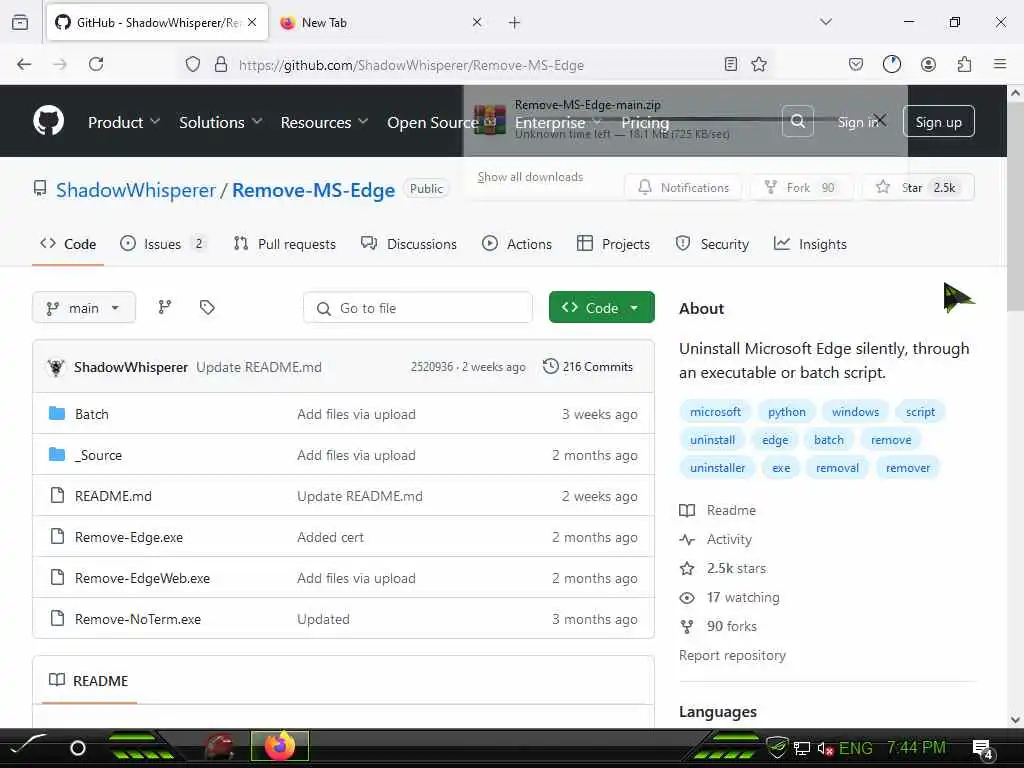Close the GitHub tab
1024x768 pixels.
pyautogui.click(x=252, y=22)
